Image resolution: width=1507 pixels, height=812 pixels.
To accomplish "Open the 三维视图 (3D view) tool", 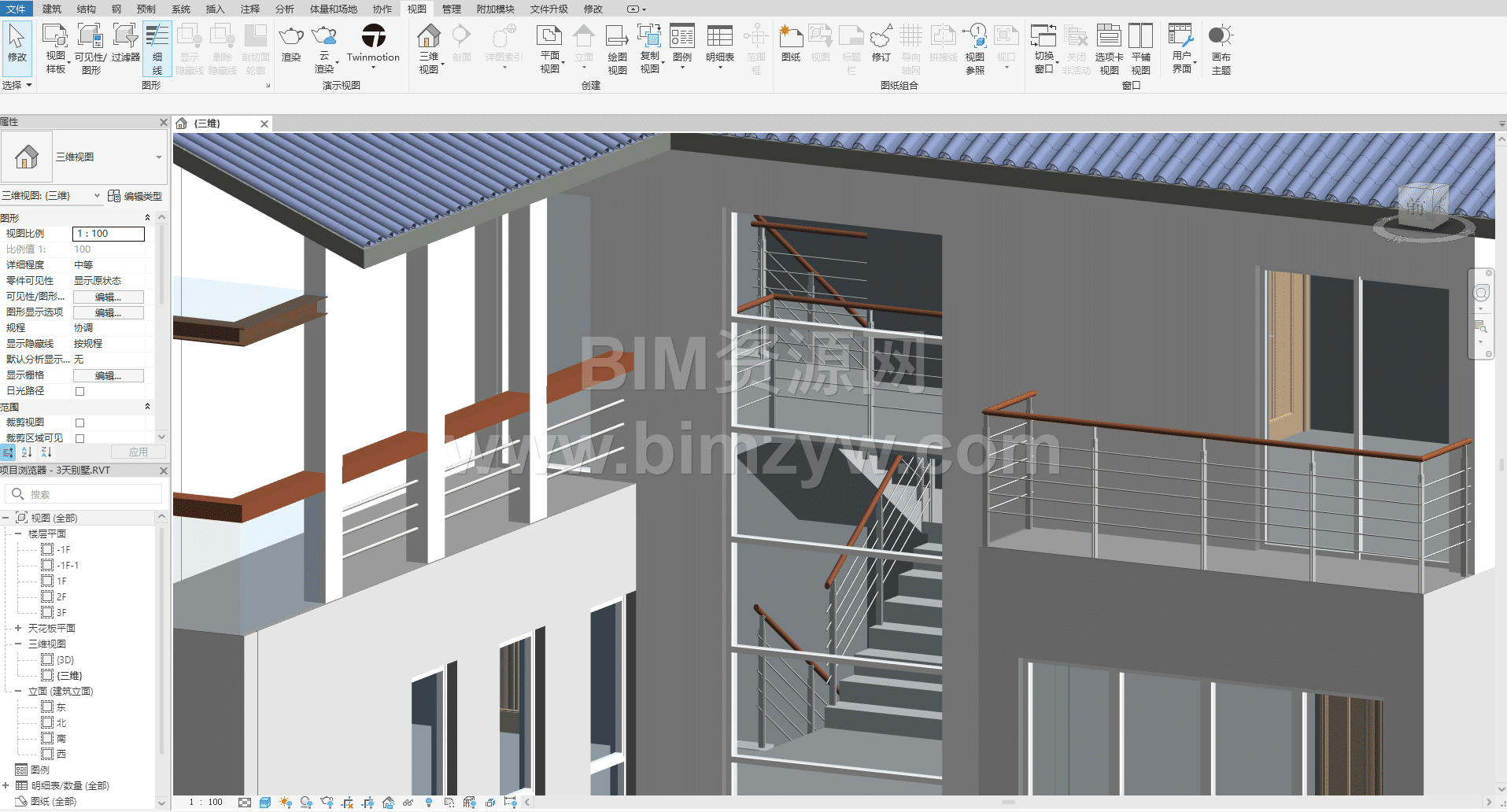I will click(429, 38).
